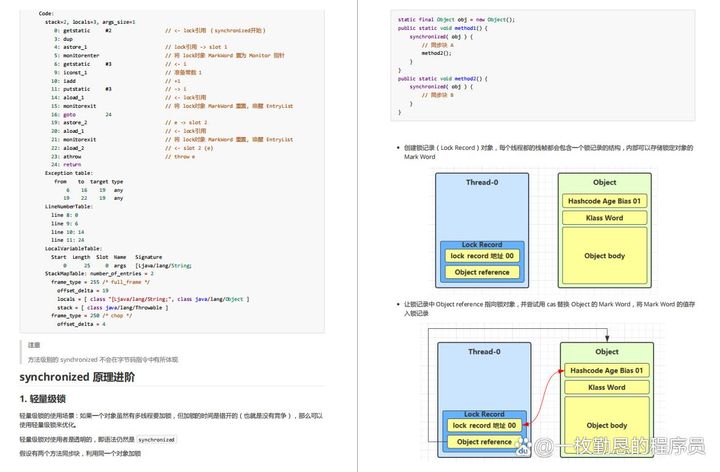Click the "offset_delta = 4" line
Screen dimensions: 720x472
[81, 324]
